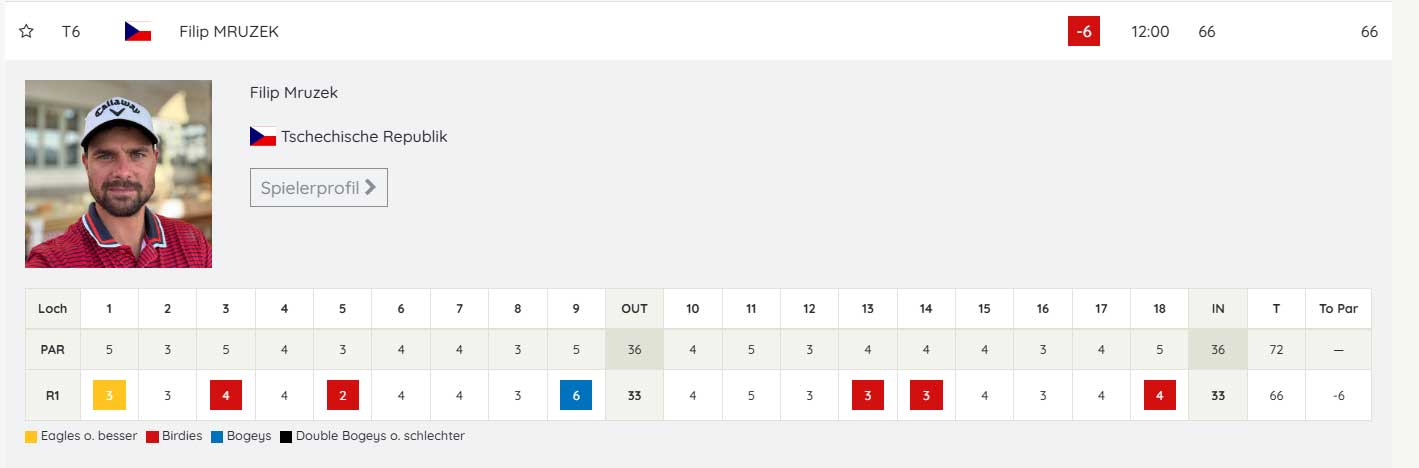Click the red birdie score on hole 18

point(1160,395)
